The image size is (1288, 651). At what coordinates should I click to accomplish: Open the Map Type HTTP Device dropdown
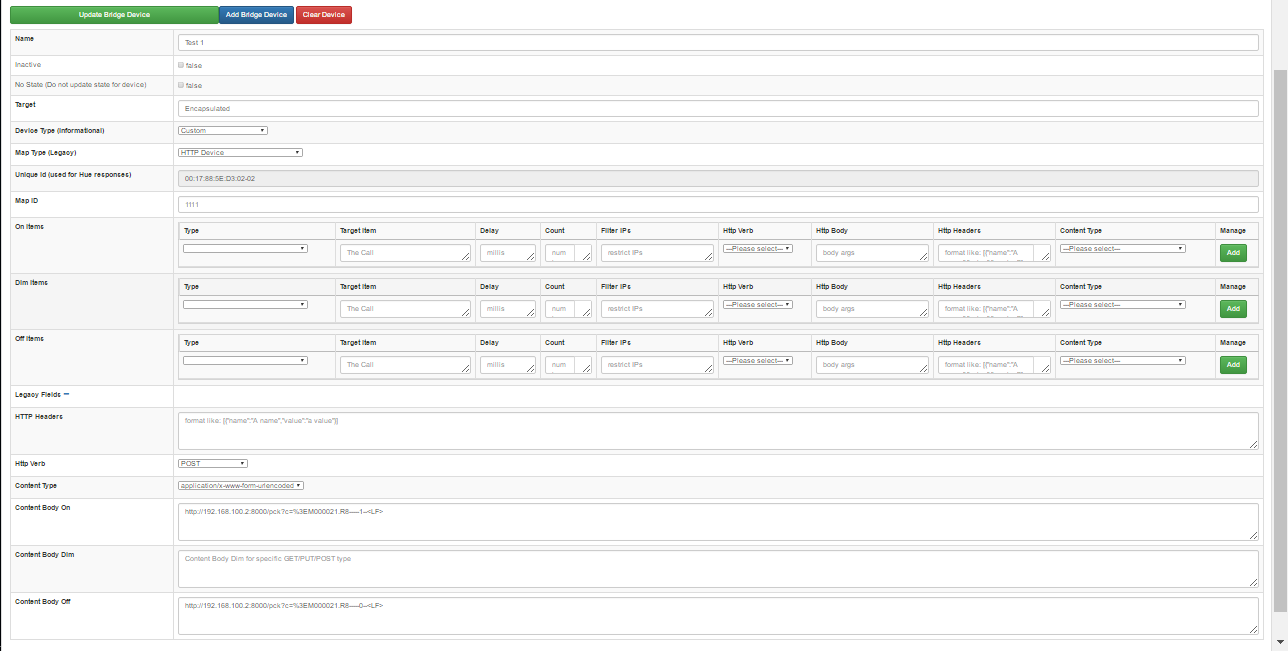[x=240, y=153]
